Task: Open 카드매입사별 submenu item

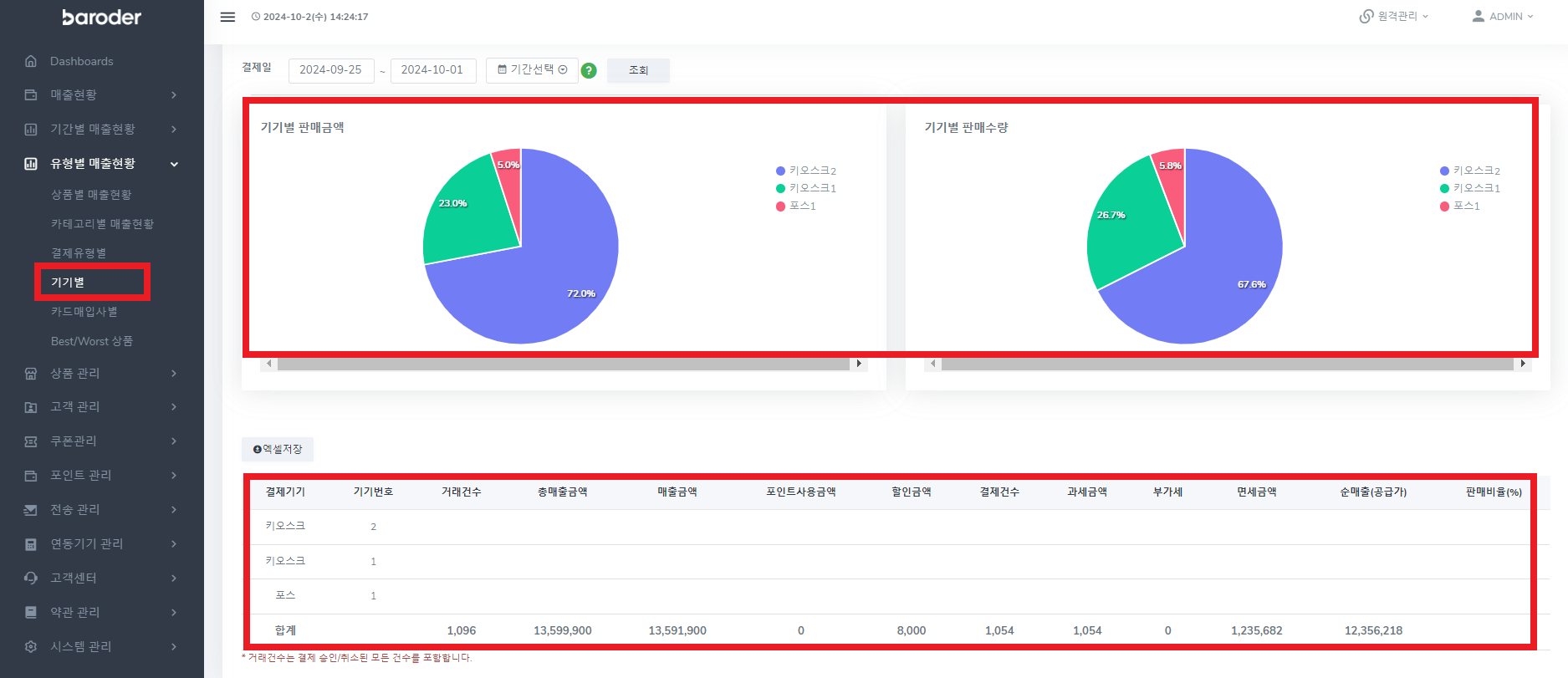Action: (x=84, y=312)
